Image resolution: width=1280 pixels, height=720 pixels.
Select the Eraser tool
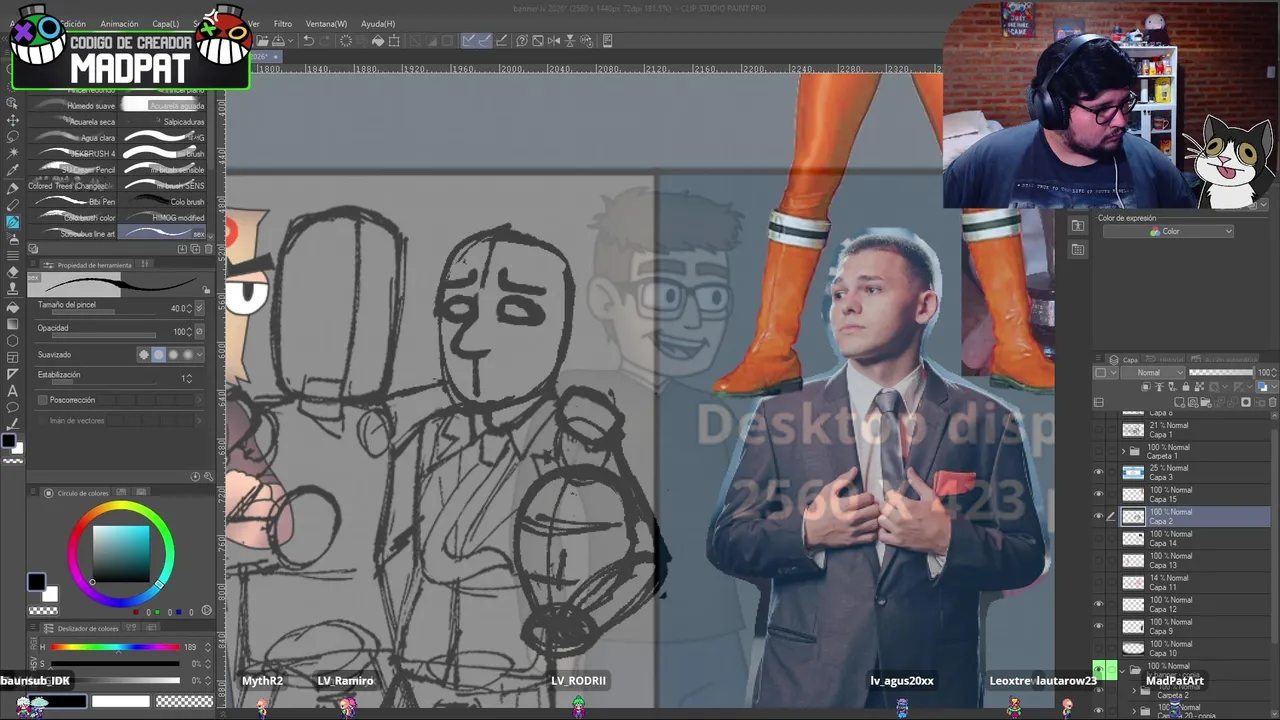pyautogui.click(x=13, y=272)
